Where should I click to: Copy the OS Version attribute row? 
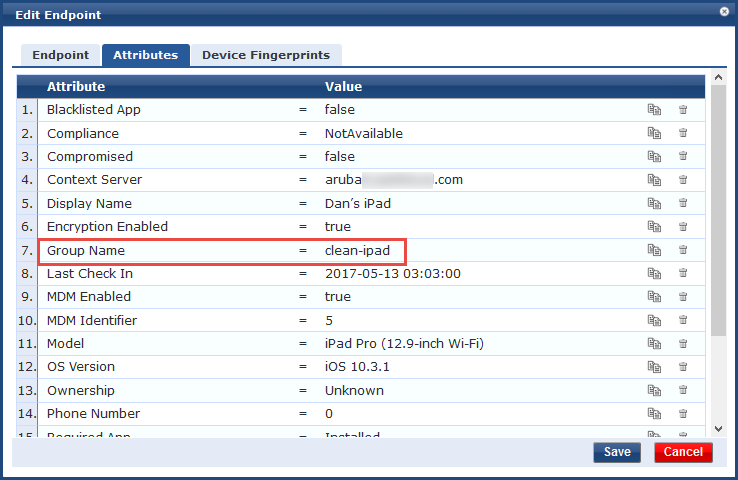pyautogui.click(x=654, y=367)
